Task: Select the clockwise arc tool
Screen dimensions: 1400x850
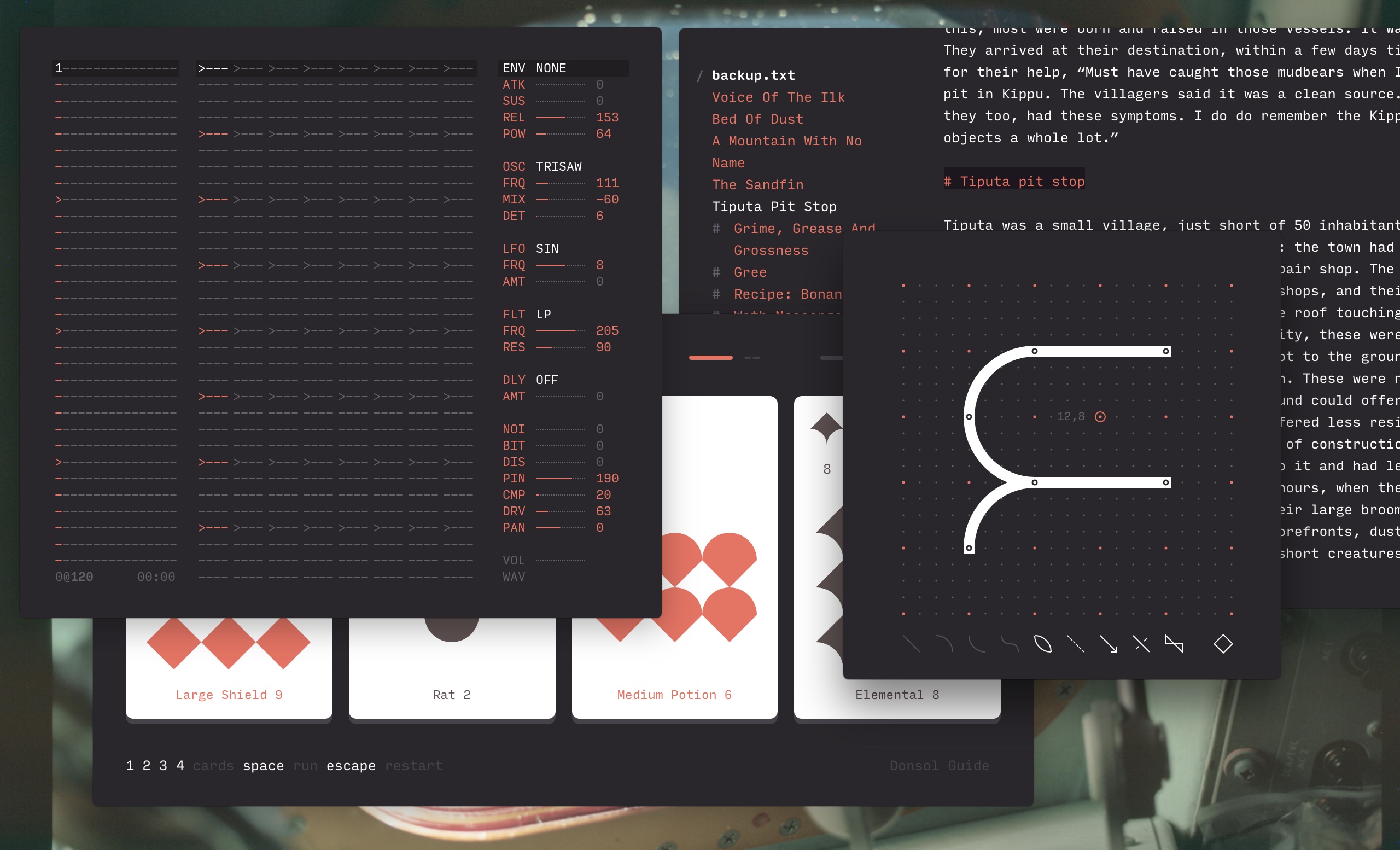Action: coord(944,644)
